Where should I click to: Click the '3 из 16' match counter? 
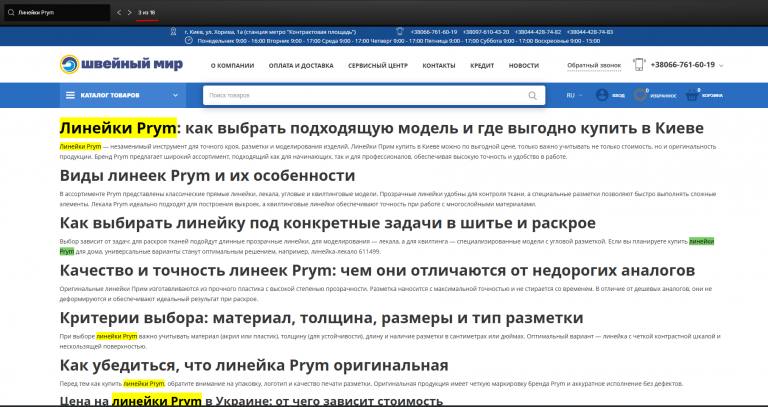tap(146, 12)
